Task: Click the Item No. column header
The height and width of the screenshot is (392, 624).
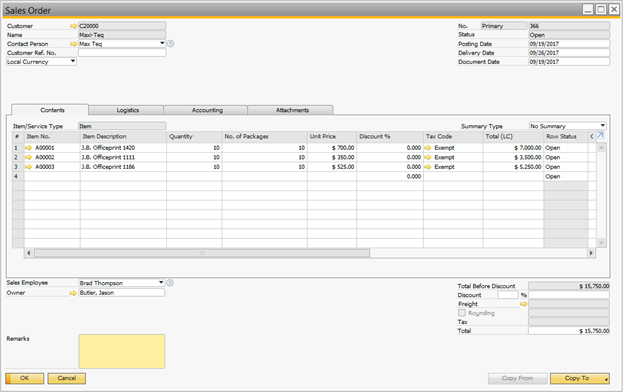Action: click(52, 137)
